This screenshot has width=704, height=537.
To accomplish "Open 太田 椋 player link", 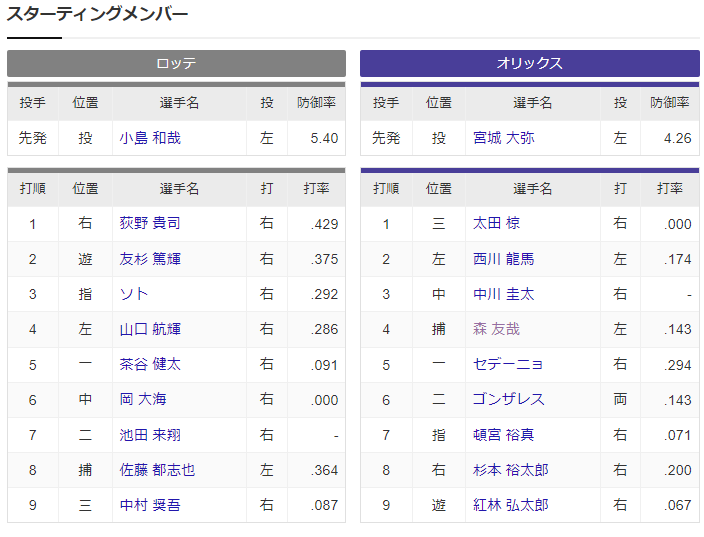I will [x=496, y=223].
